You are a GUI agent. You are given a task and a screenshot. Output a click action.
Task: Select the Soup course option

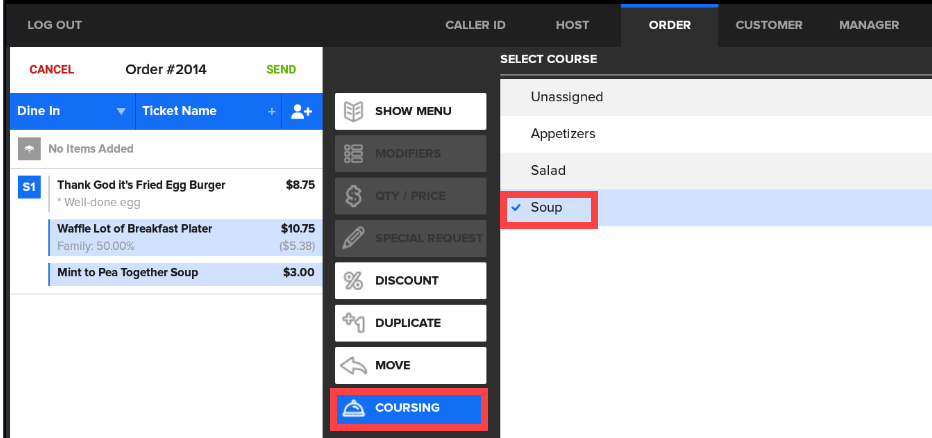coord(547,208)
